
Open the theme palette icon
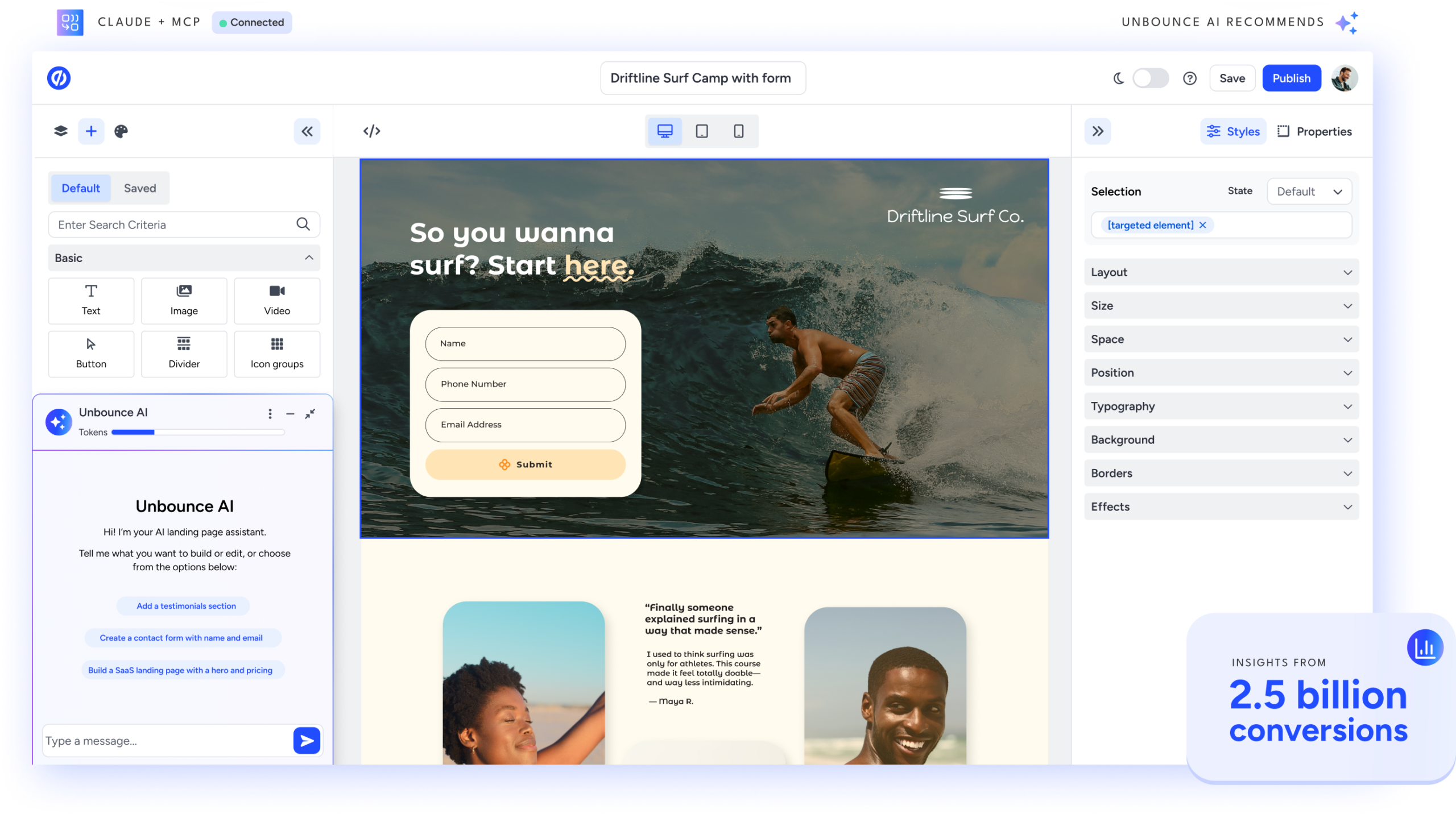(x=121, y=131)
